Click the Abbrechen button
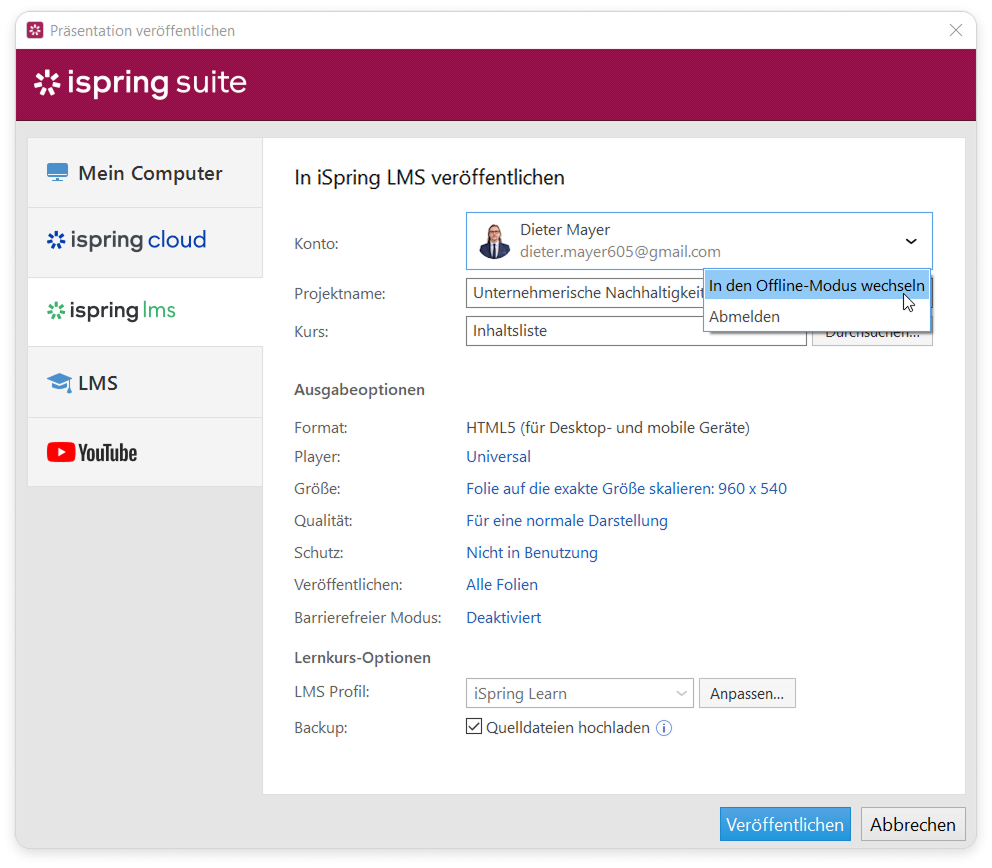The image size is (992, 868). click(912, 825)
